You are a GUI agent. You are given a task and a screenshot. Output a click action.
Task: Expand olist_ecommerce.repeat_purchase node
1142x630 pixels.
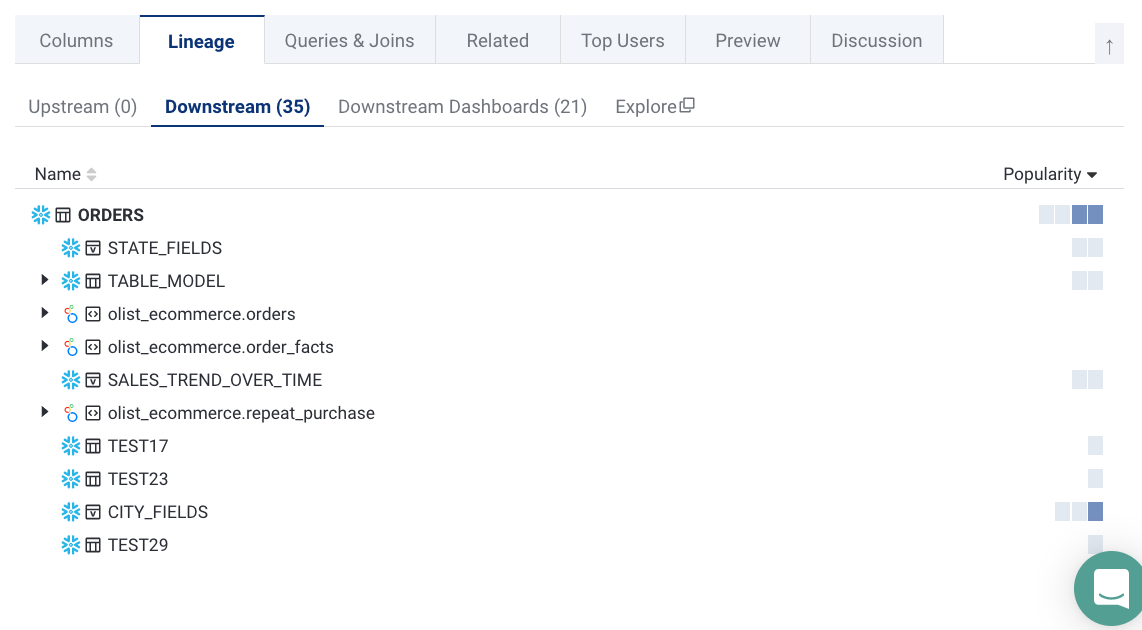tap(44, 412)
